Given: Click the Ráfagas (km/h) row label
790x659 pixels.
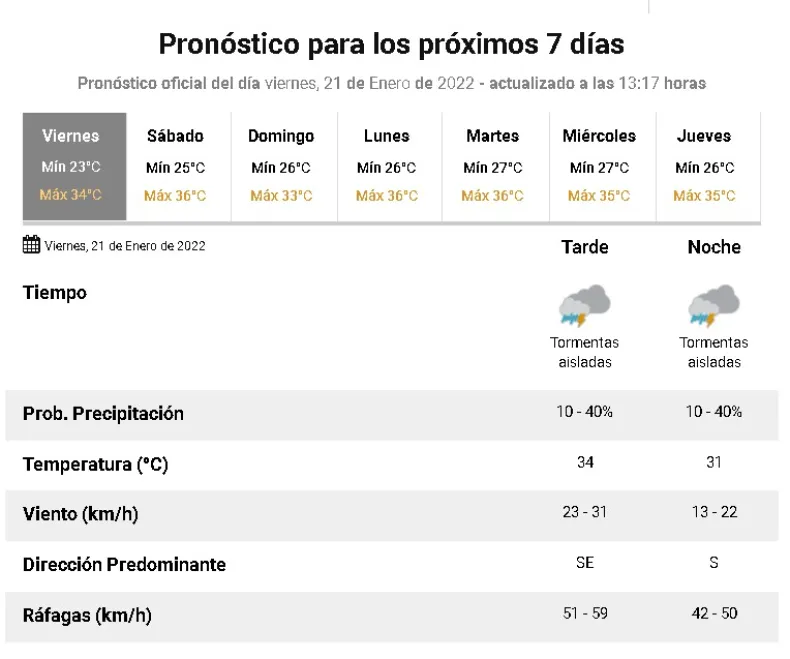Looking at the screenshot, I should (x=87, y=615).
